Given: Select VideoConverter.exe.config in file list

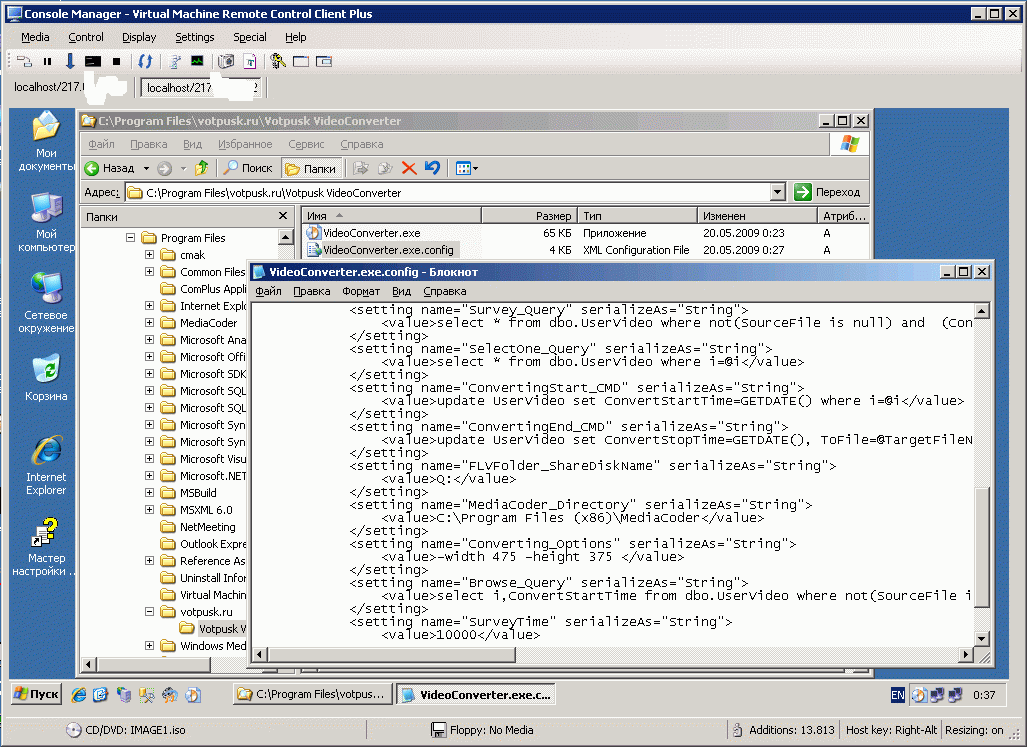Looking at the screenshot, I should tap(381, 250).
